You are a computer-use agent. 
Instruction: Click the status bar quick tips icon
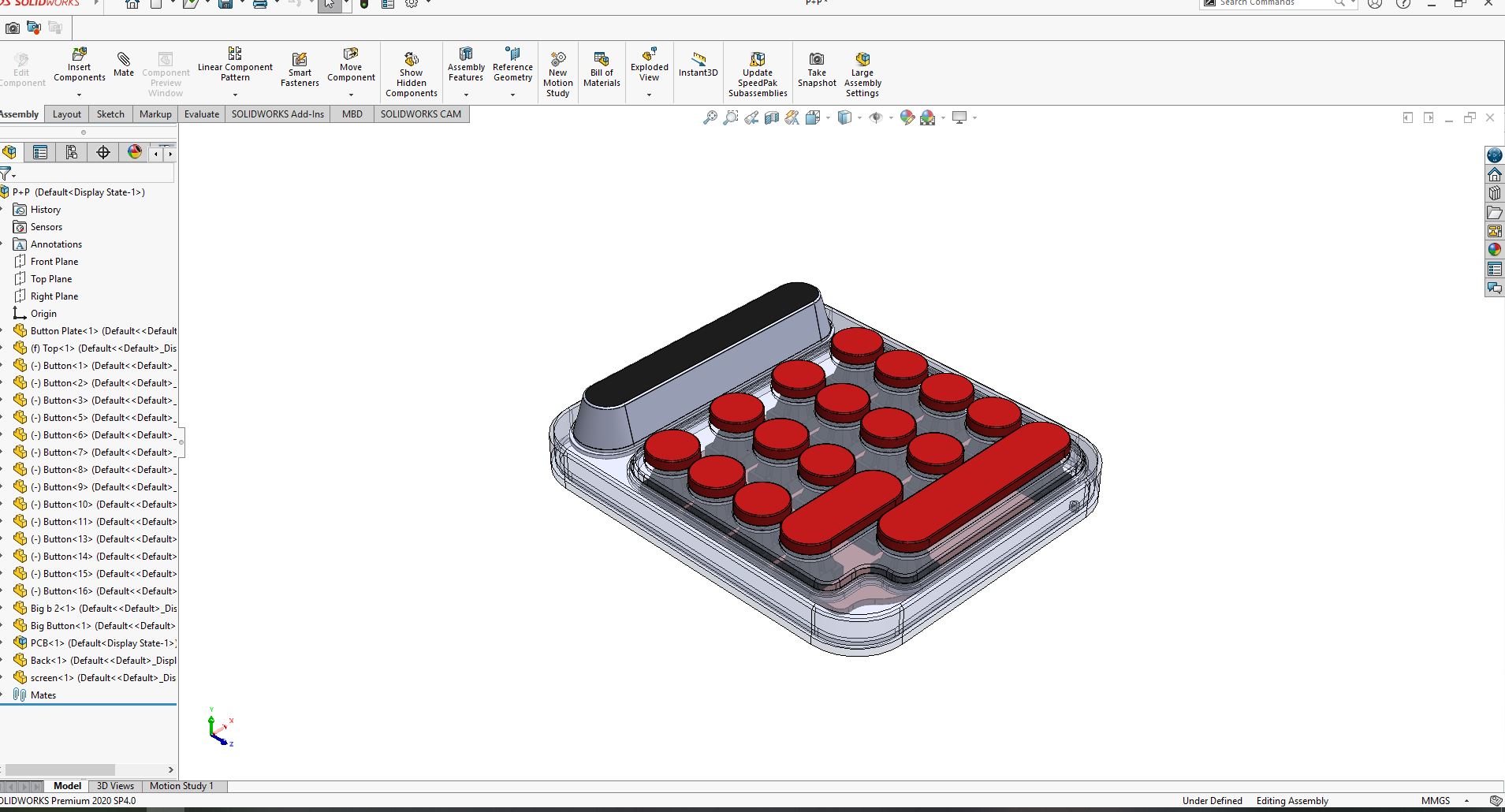point(1495,800)
